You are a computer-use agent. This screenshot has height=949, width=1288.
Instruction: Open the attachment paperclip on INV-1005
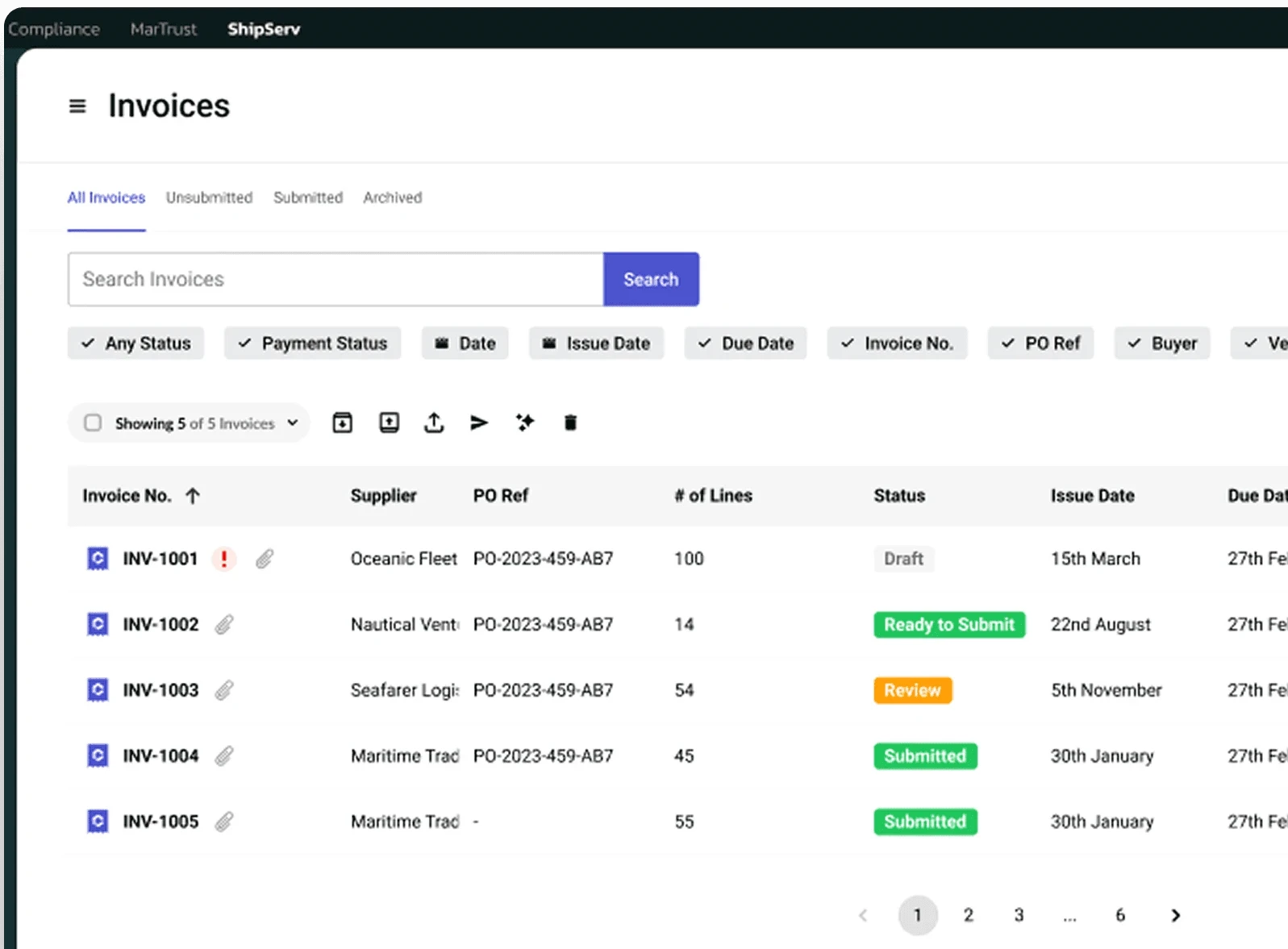point(224,822)
